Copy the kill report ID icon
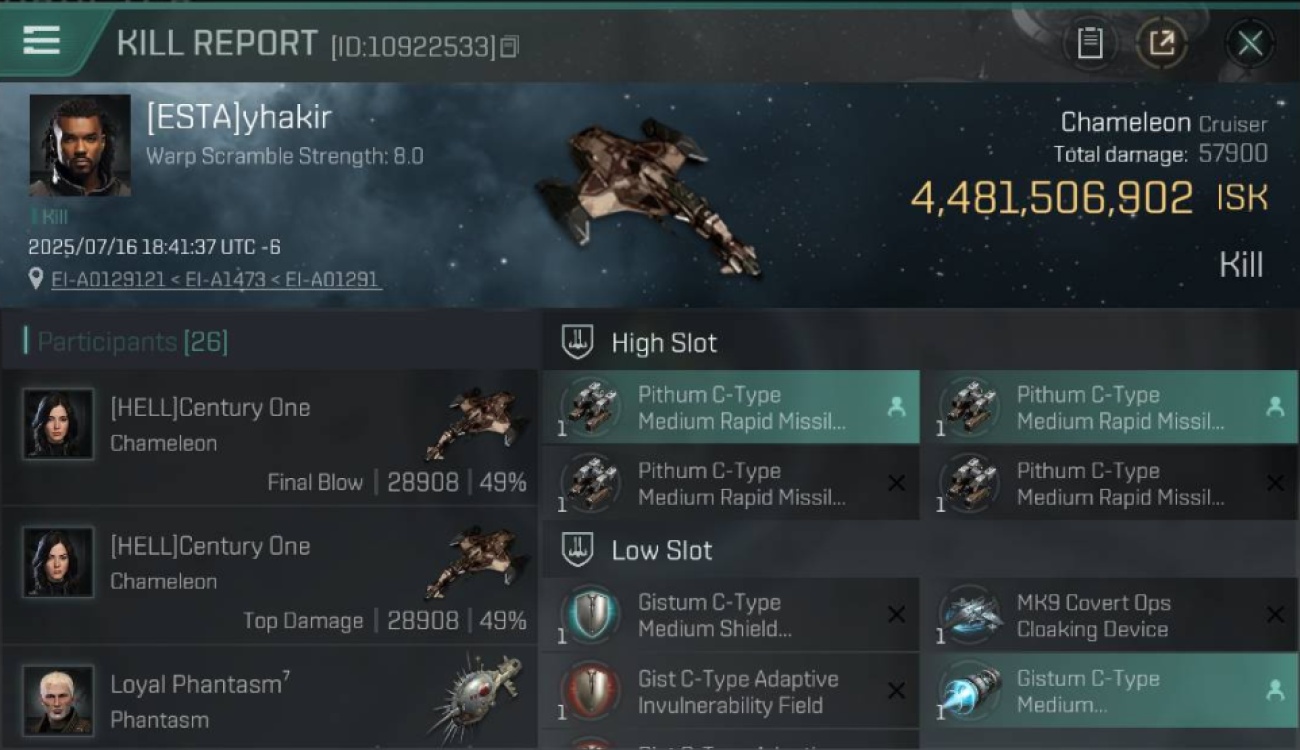This screenshot has width=1300, height=750. pos(510,46)
